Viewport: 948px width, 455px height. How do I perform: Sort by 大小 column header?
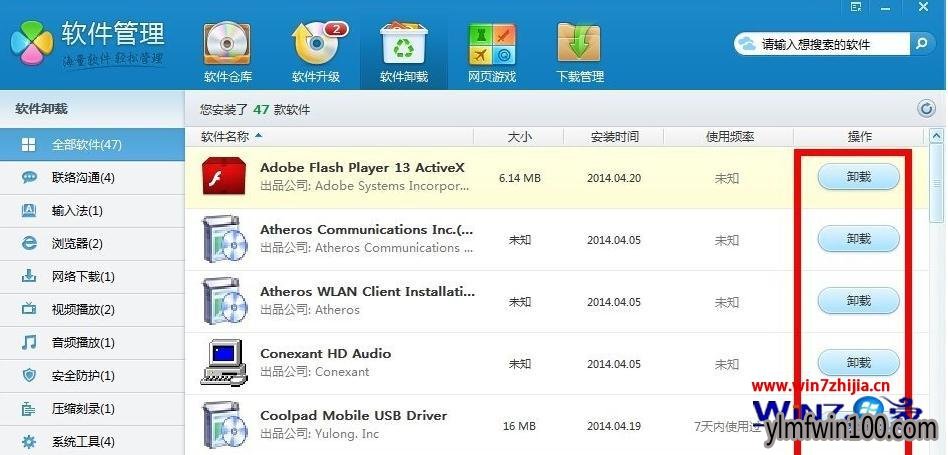pos(519,136)
